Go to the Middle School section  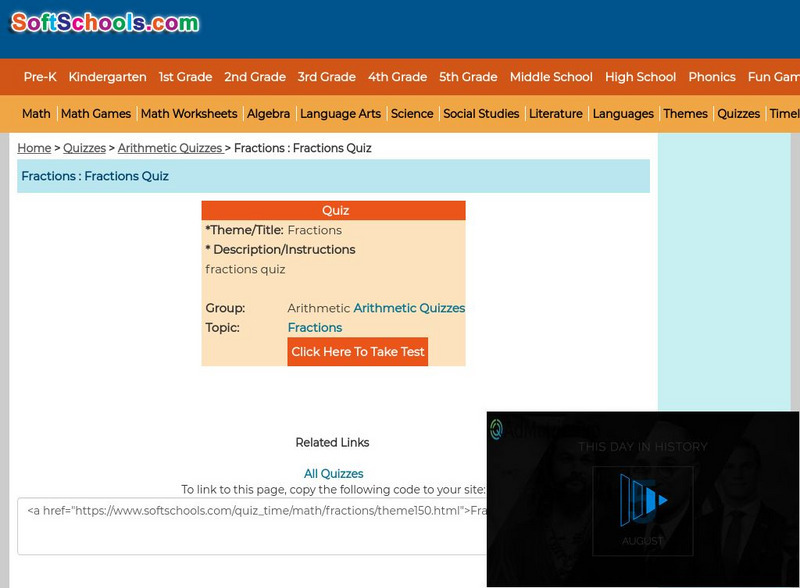coord(550,77)
